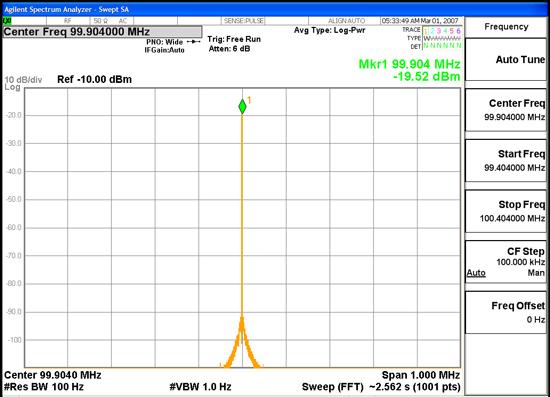Click the #Res BW 100 Hz readout
Screen dimensions: 550x397
pyautogui.click(x=44, y=387)
